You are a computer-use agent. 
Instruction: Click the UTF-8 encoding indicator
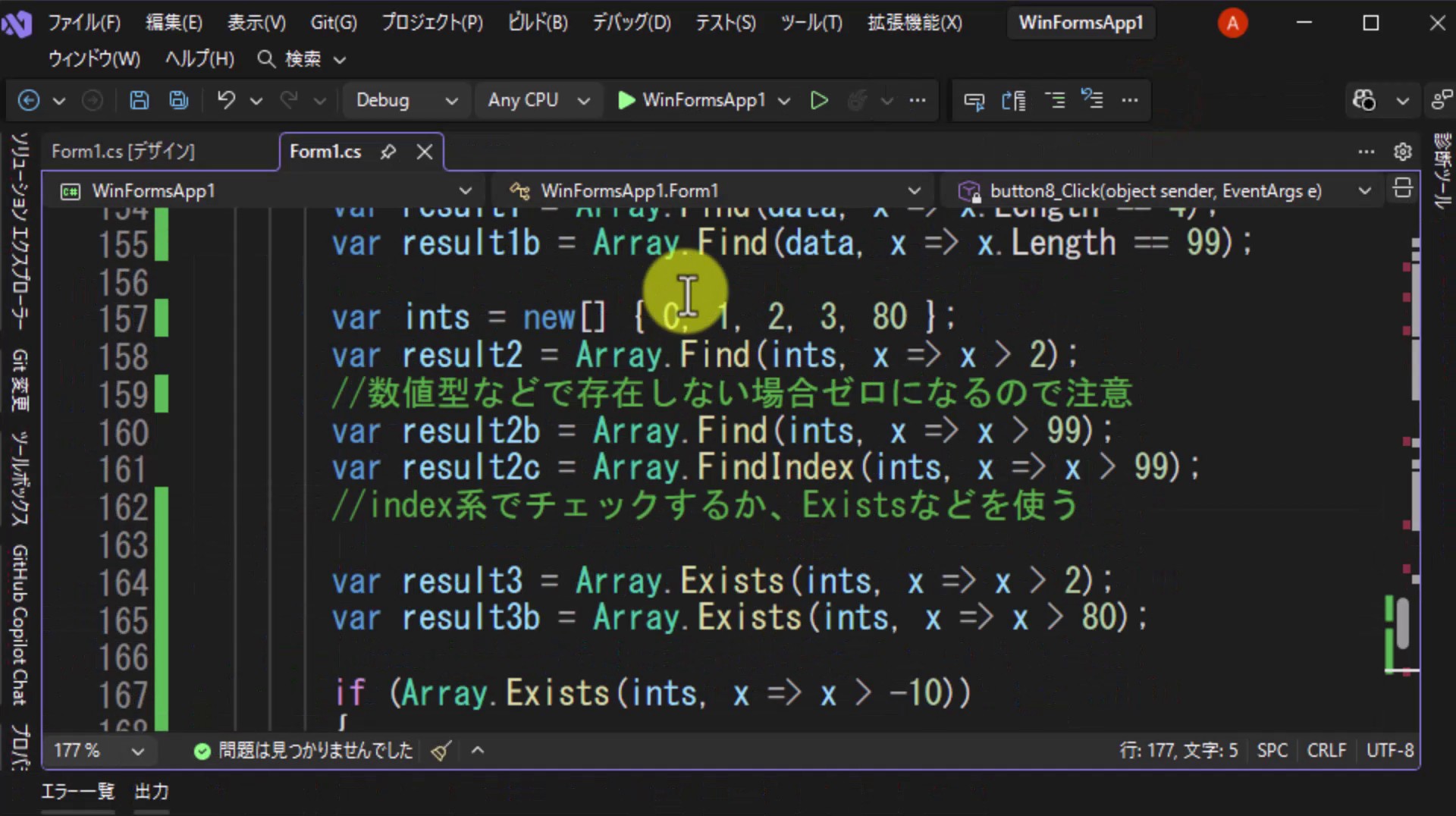(1389, 751)
